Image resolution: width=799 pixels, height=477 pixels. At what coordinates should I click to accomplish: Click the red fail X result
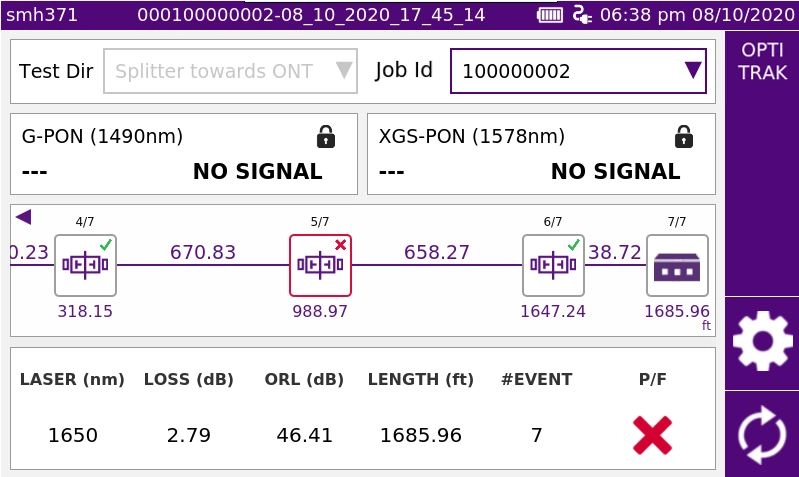tap(652, 435)
